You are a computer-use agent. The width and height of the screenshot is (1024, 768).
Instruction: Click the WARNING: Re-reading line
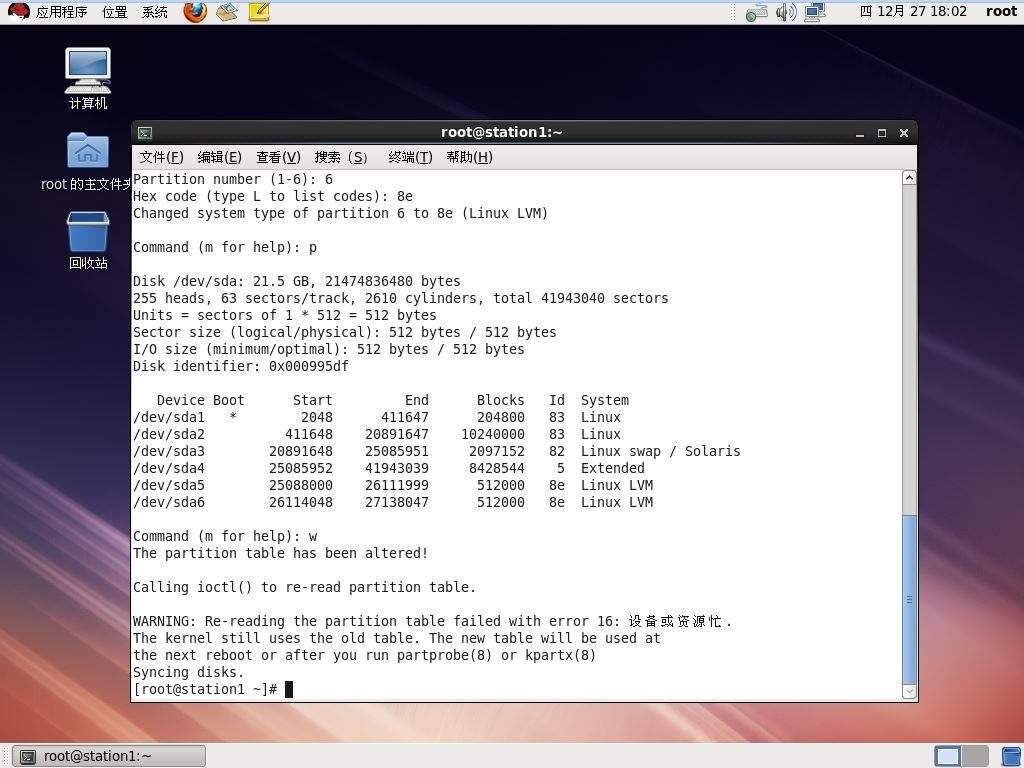(432, 621)
